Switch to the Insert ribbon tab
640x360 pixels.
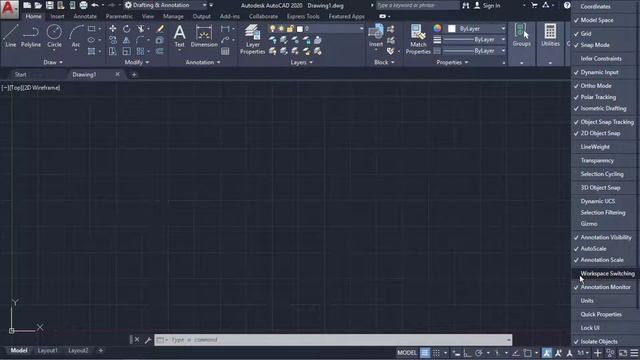coord(58,17)
